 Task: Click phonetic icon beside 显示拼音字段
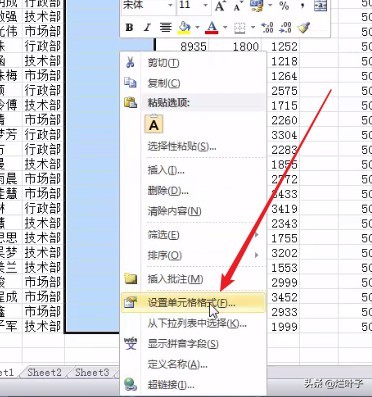coord(130,343)
